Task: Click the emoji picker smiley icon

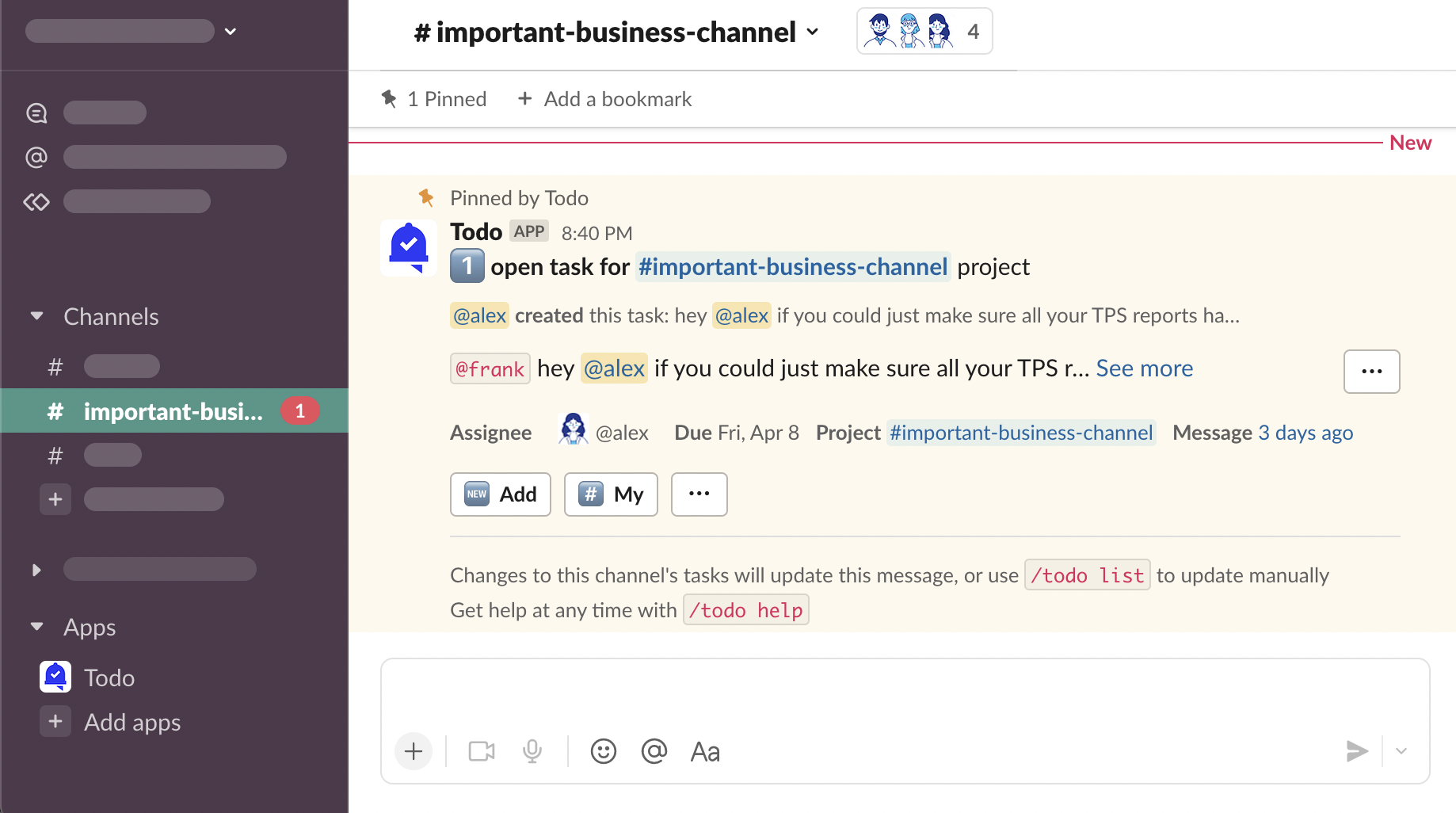Action: [x=603, y=751]
